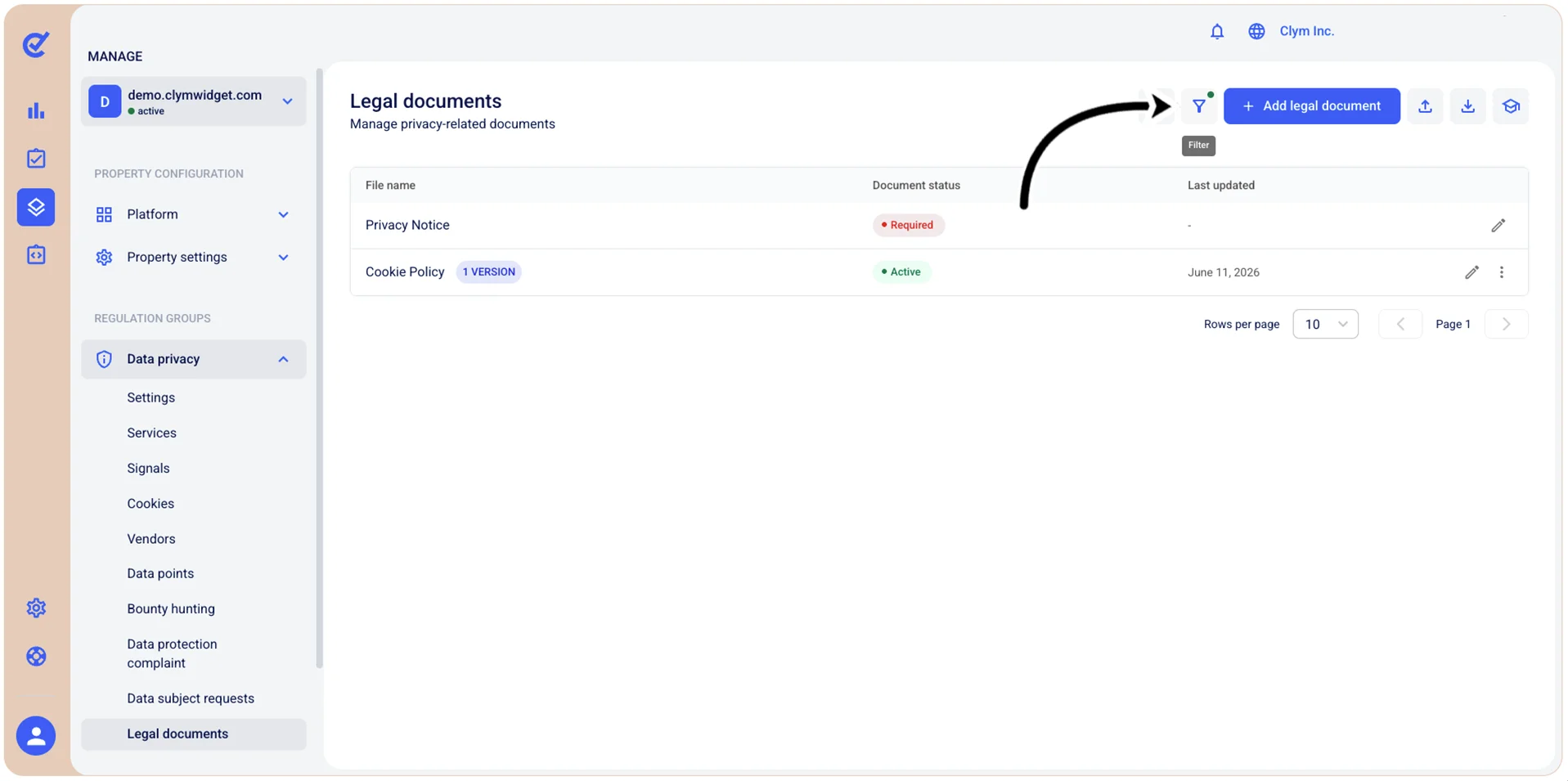Viewport: 1568px width, 781px height.
Task: Open Vendors menu item
Action: [151, 539]
